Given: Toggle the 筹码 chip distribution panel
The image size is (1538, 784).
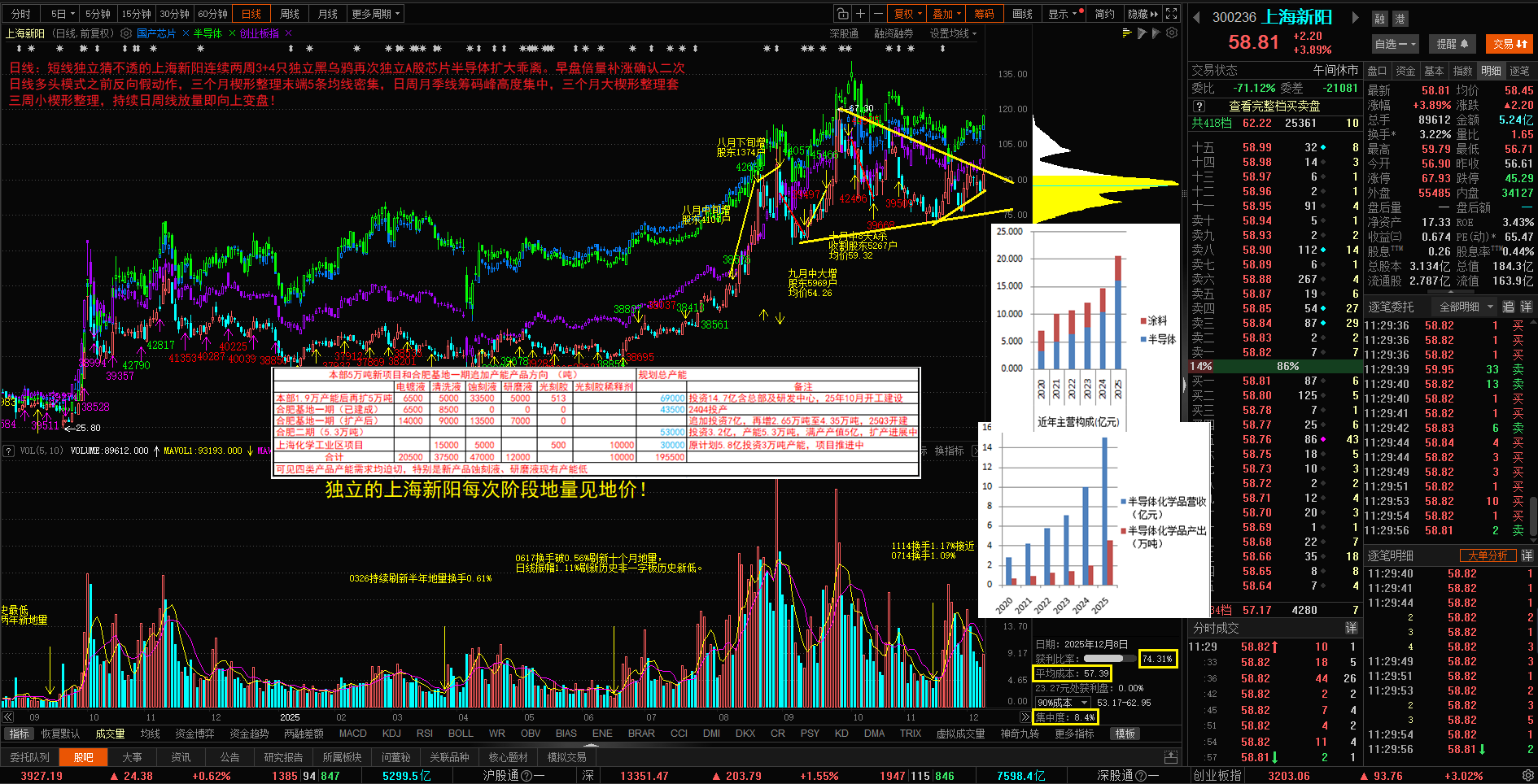Looking at the screenshot, I should pyautogui.click(x=985, y=14).
